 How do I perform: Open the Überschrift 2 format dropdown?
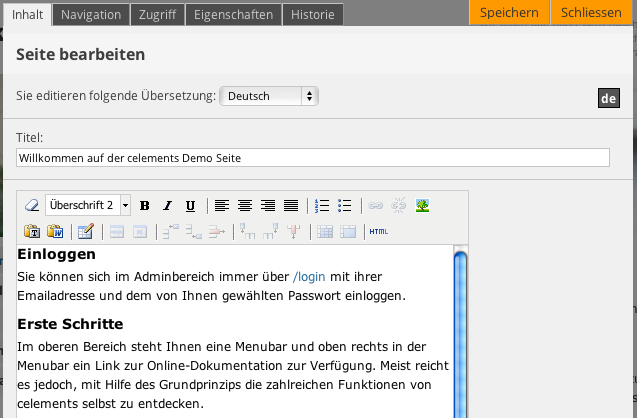tap(88, 206)
